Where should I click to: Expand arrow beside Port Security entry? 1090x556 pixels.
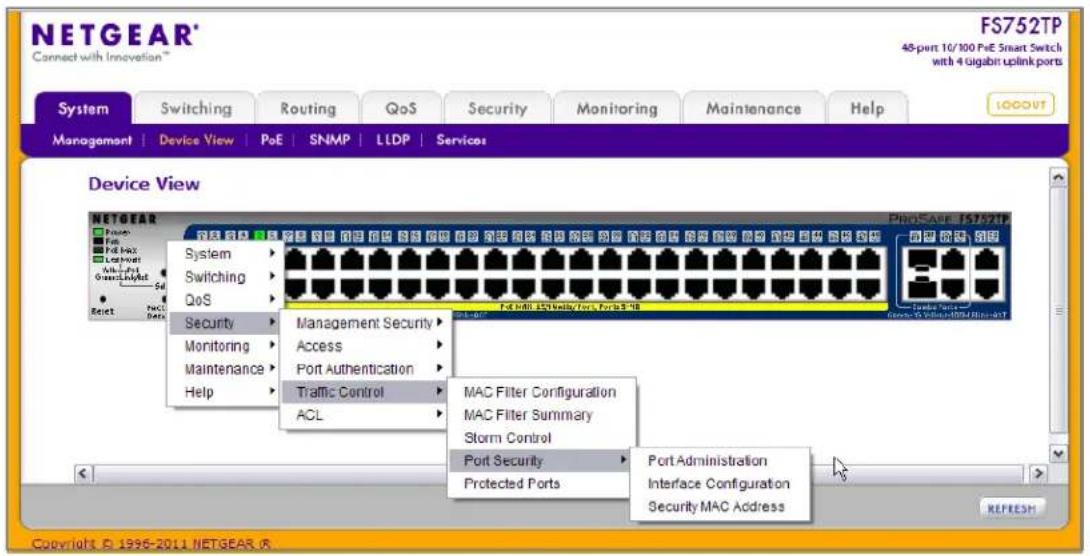pos(624,460)
